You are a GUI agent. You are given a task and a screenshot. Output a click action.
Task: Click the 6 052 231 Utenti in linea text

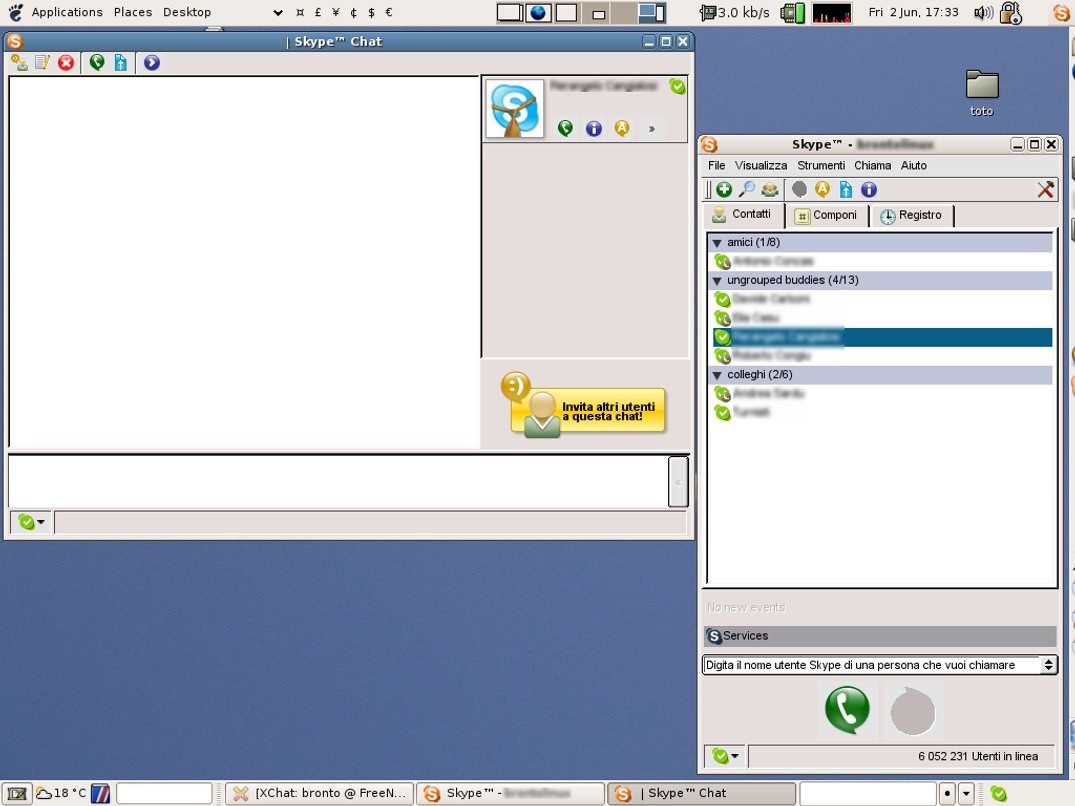(978, 757)
